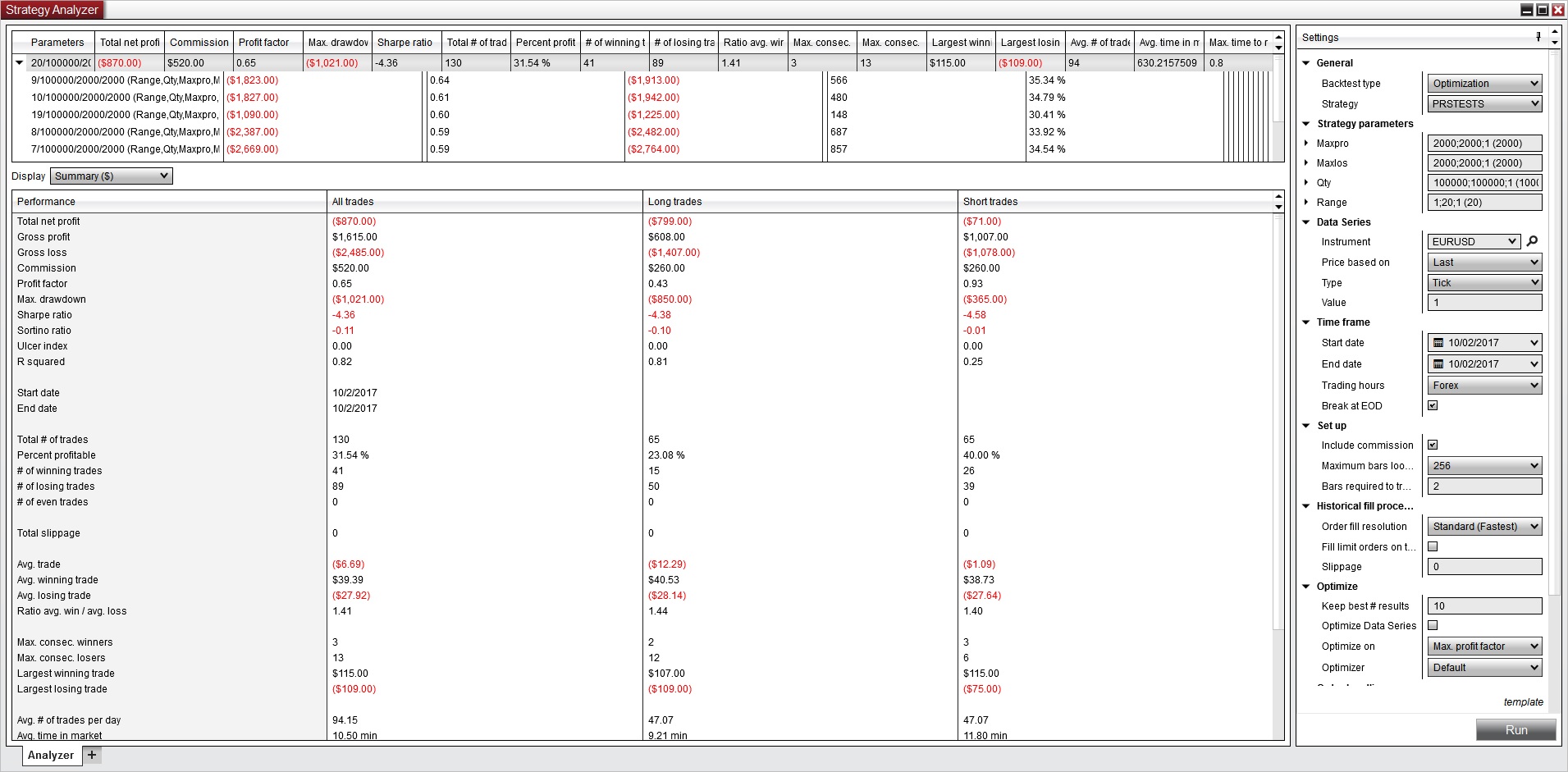
Task: Click the Maxlos value field
Action: click(1484, 163)
